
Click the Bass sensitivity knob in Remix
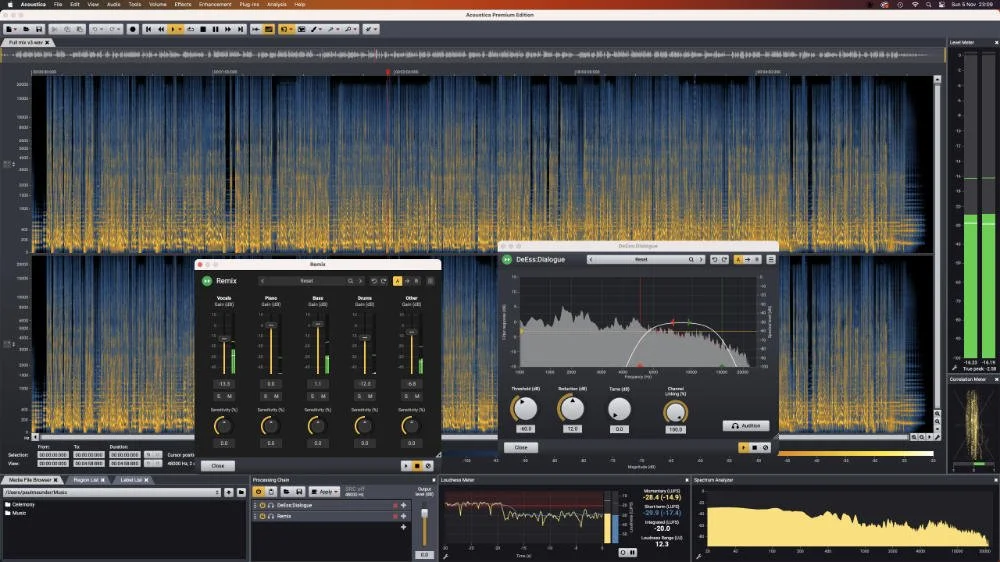pyautogui.click(x=316, y=425)
